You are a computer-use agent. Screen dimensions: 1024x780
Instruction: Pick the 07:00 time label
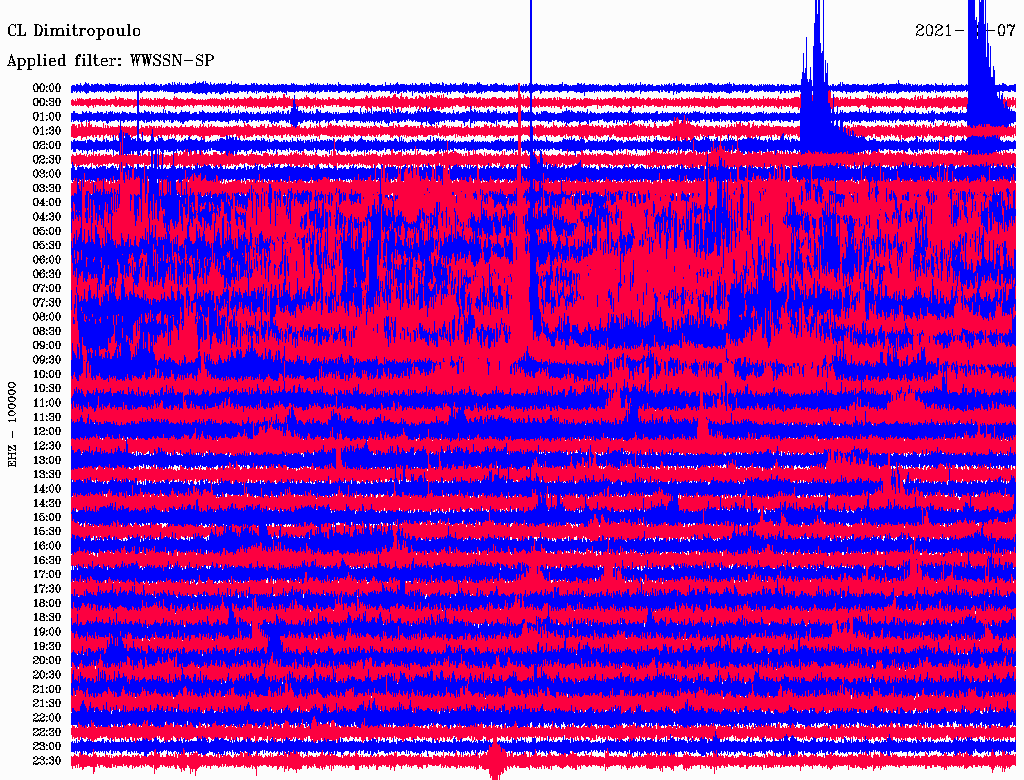47,288
